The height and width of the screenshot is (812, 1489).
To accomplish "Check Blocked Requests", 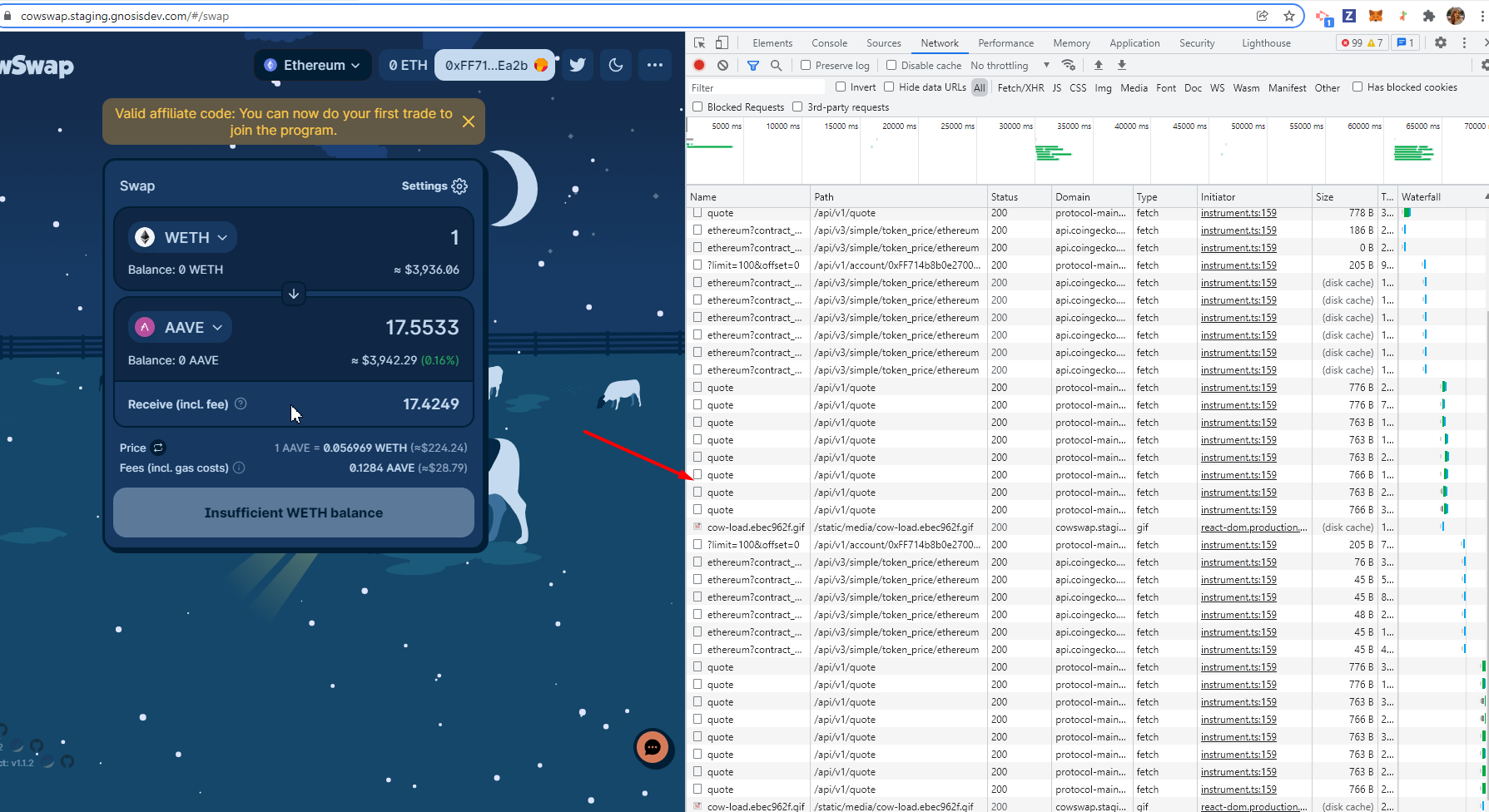I will [697, 106].
